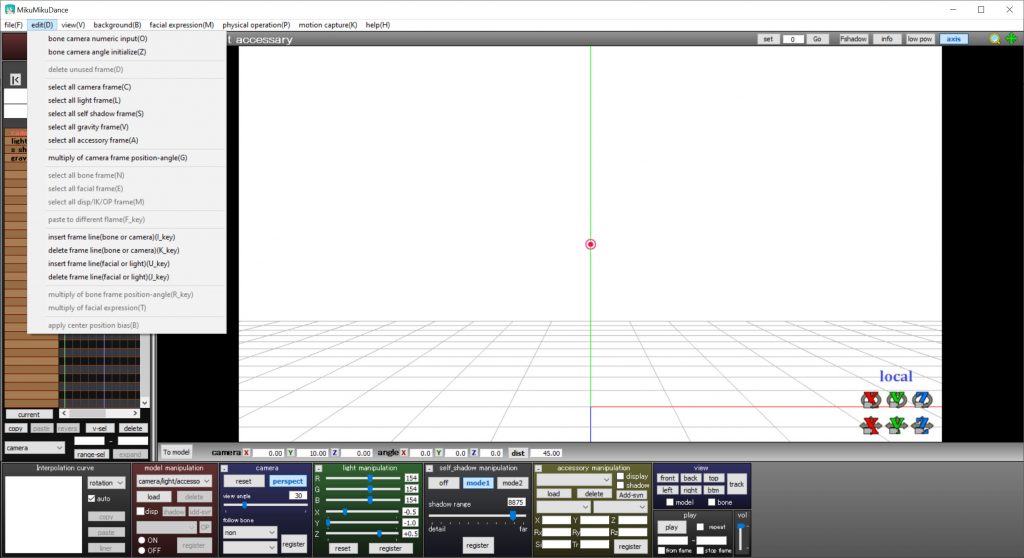Open the disabled bone dropdown in model manipulation

167,527
